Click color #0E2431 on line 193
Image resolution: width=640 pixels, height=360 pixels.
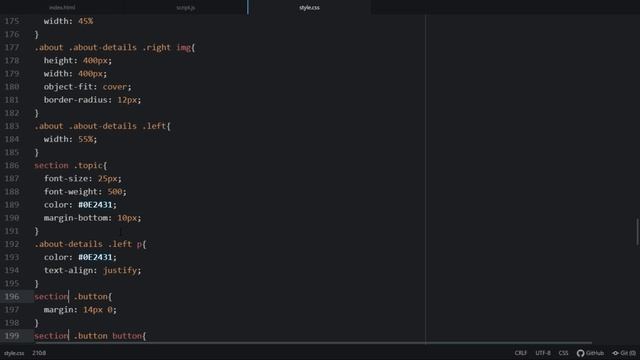95,257
